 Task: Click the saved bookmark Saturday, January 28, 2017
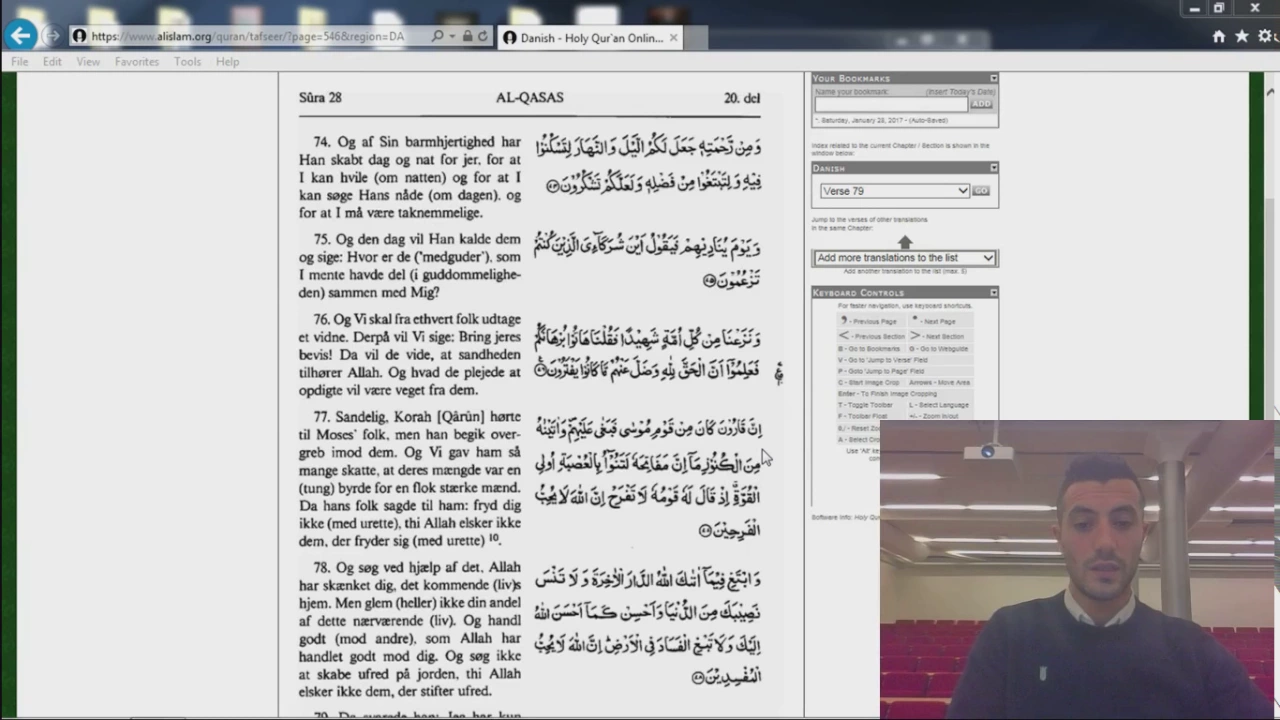pyautogui.click(x=881, y=120)
